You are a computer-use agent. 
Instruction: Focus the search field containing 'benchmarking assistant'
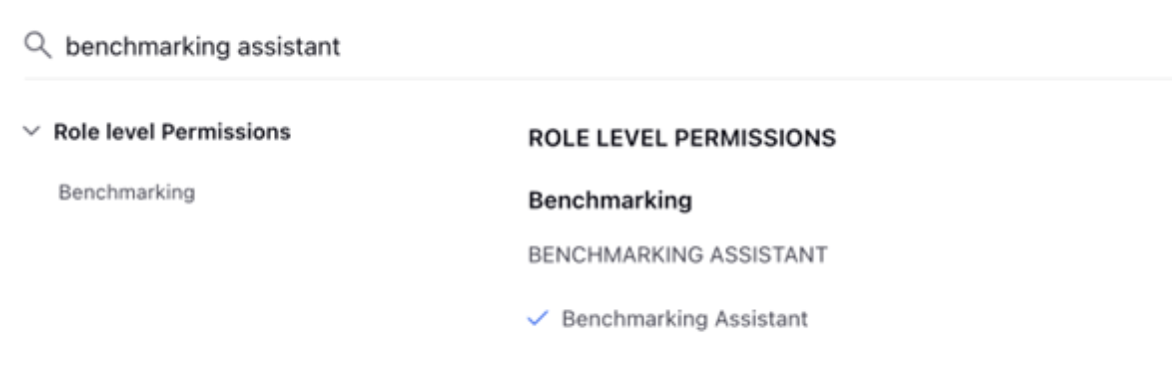598,46
